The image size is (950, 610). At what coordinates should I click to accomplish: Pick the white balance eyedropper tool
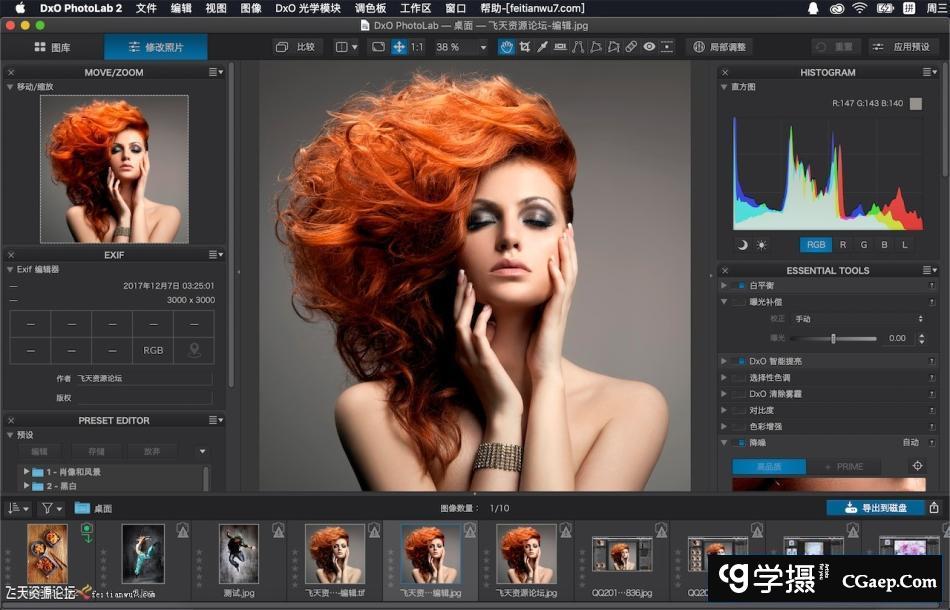542,47
